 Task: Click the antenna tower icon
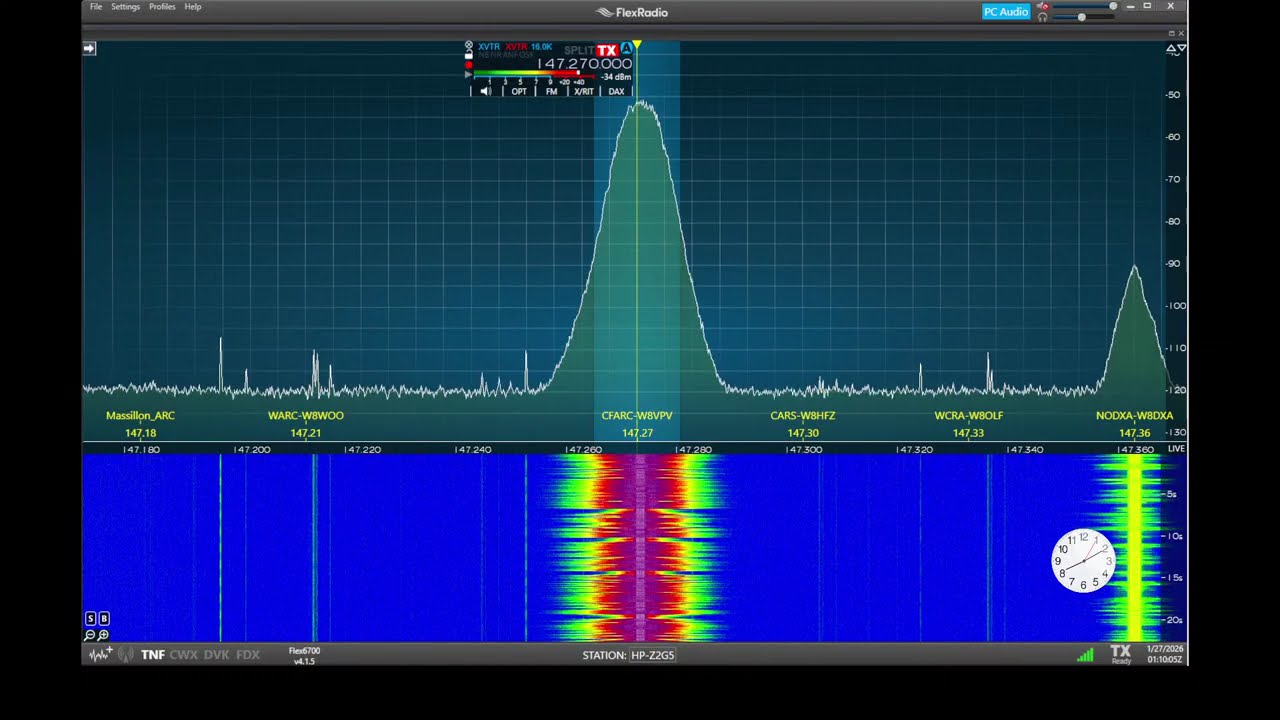coord(126,655)
